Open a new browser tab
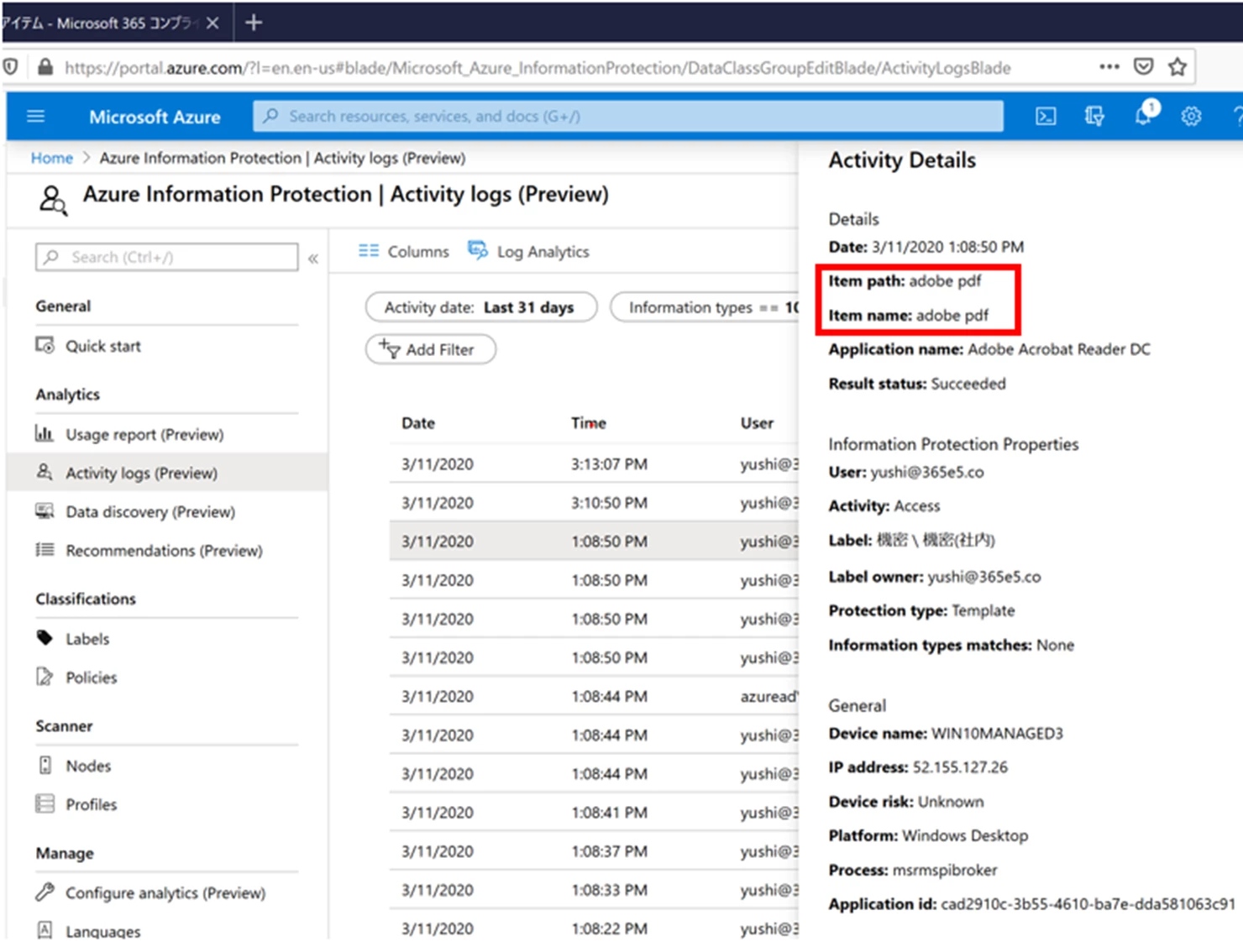The width and height of the screenshot is (1243, 952). coord(254,23)
